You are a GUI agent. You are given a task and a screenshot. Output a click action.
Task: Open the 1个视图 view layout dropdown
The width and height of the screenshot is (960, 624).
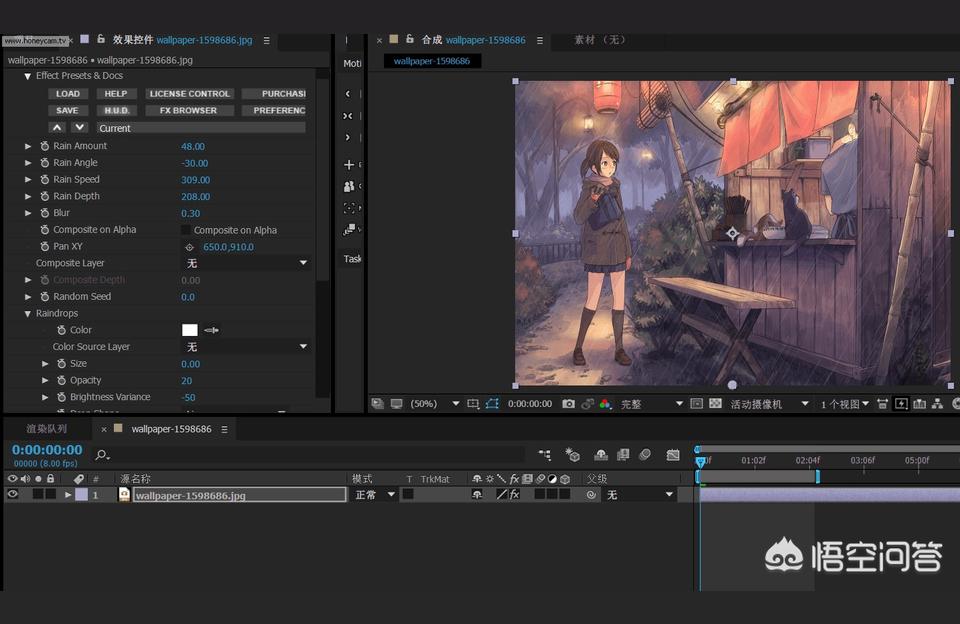[x=845, y=404]
